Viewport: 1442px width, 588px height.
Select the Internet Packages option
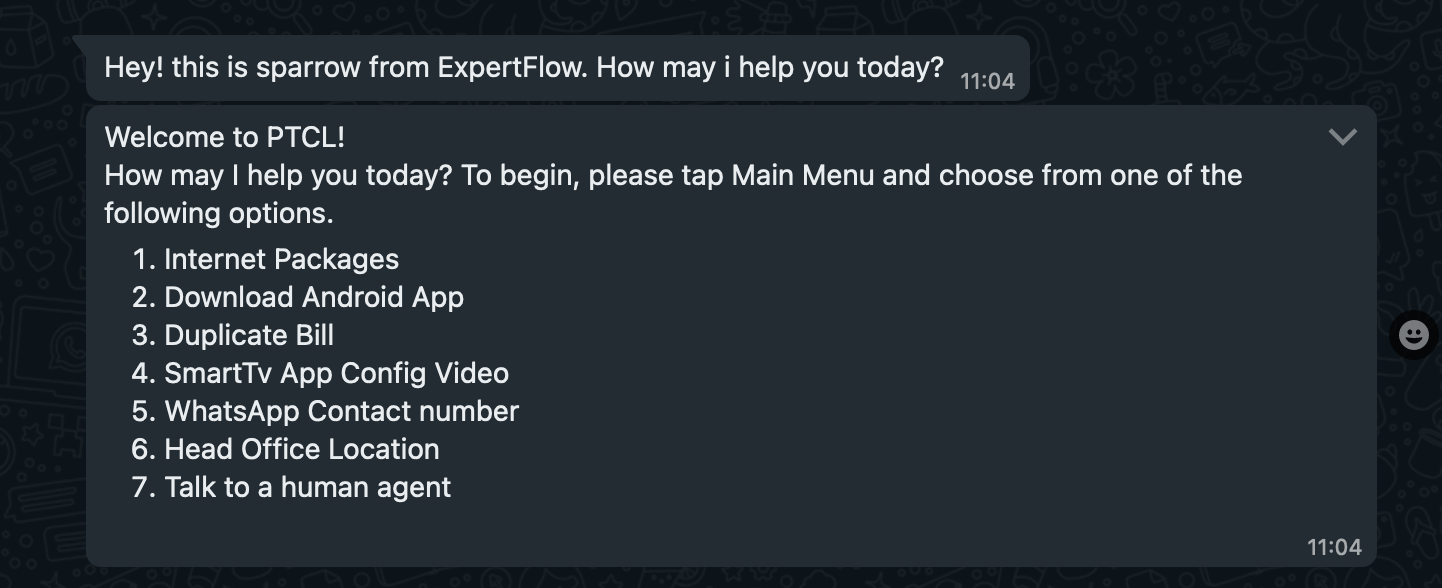[x=281, y=260]
